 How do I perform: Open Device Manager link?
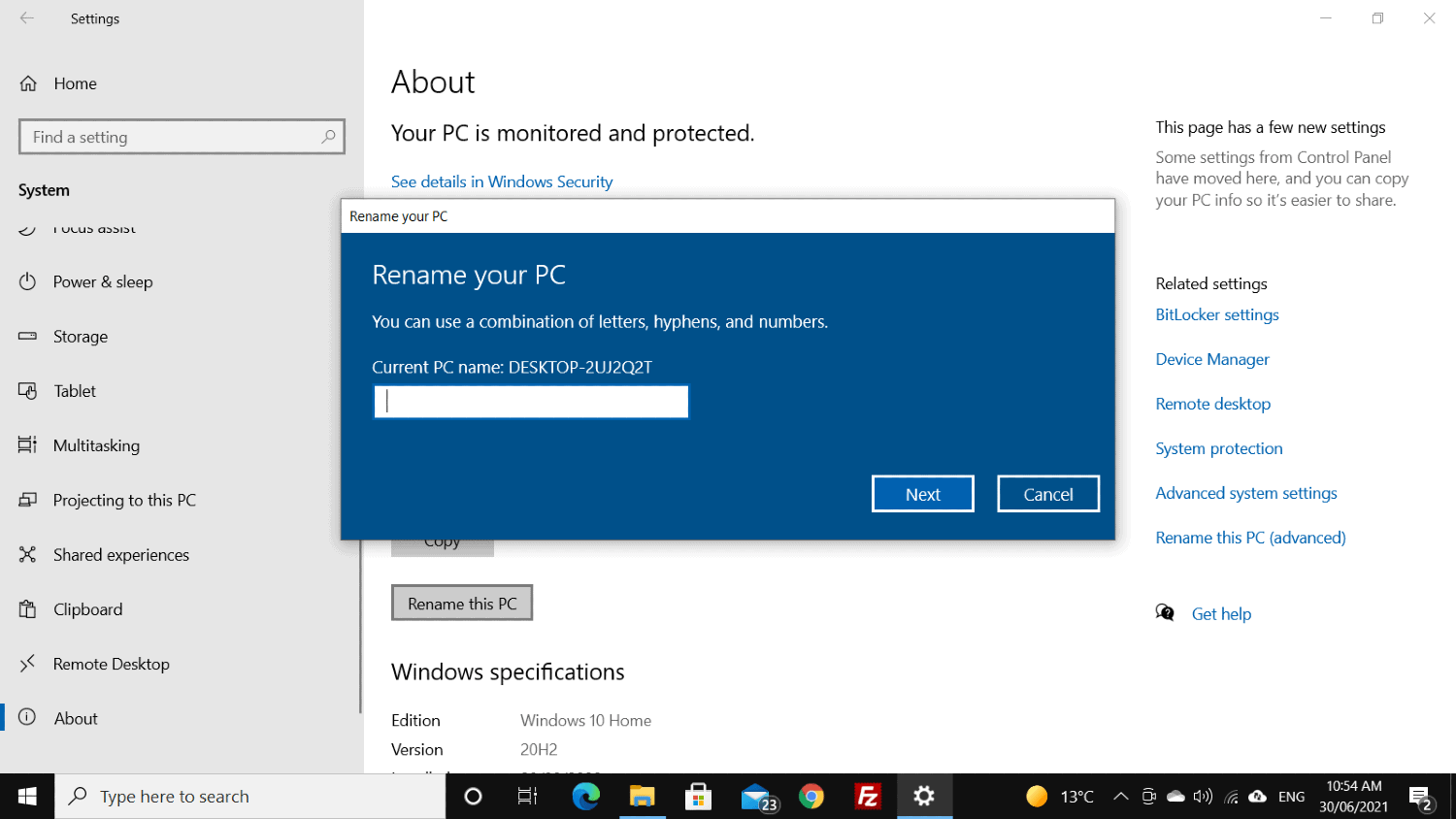coord(1212,359)
